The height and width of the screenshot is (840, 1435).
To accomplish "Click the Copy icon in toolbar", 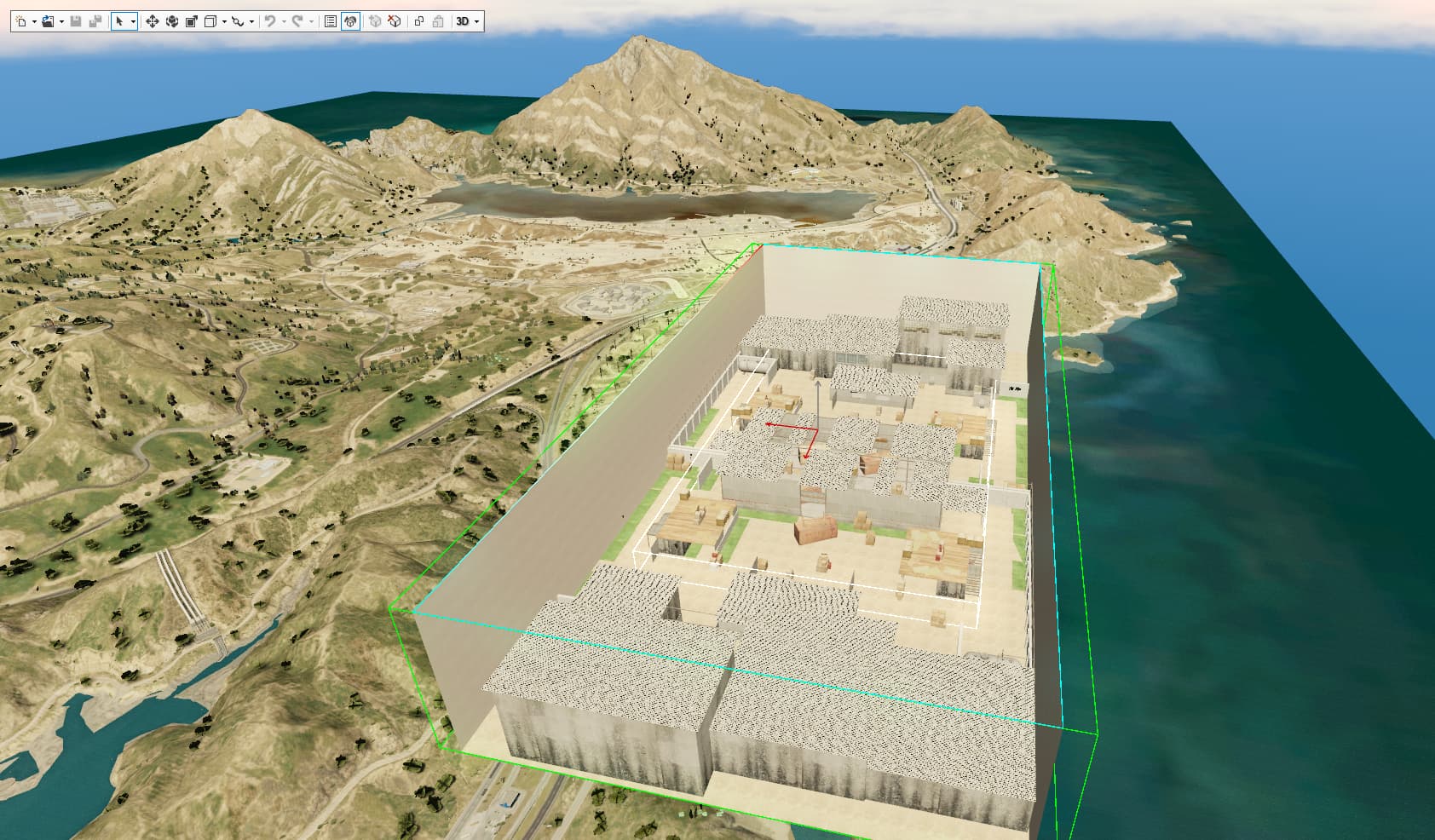I will pyautogui.click(x=418, y=21).
